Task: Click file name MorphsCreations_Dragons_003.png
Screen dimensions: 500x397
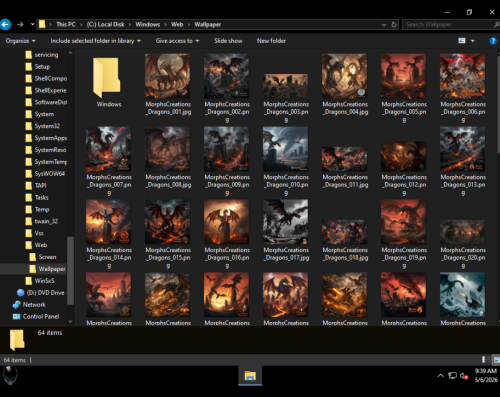Action: point(286,112)
